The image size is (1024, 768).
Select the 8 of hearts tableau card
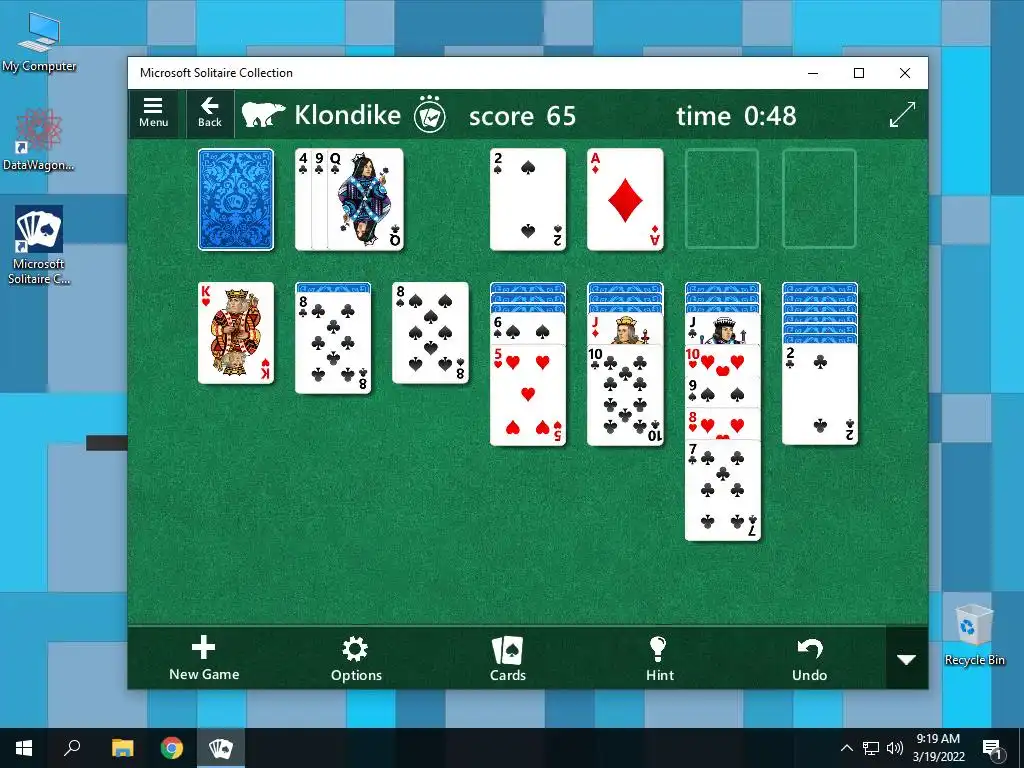tap(722, 424)
